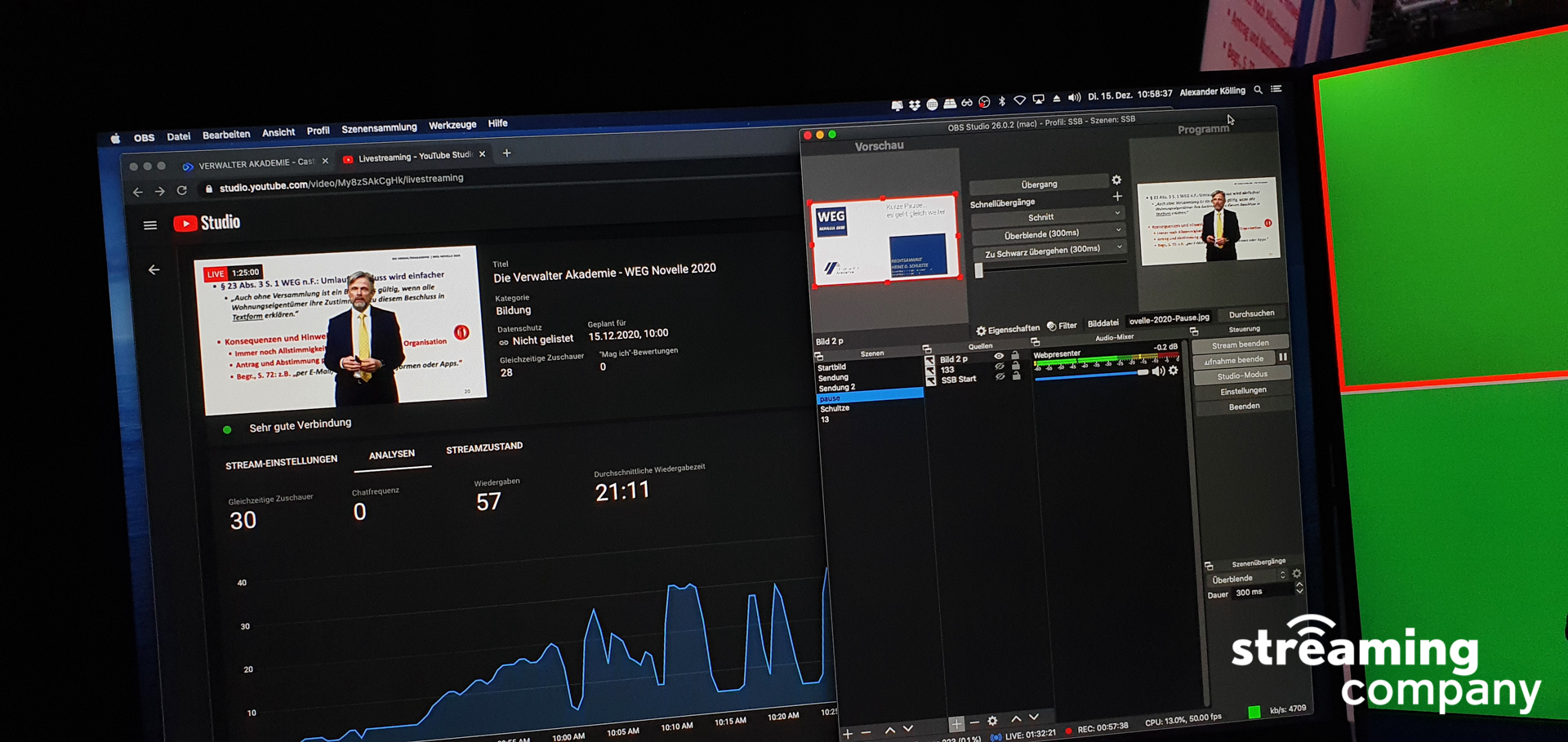The width and height of the screenshot is (1568, 742).
Task: Click the transition T-bar slider under quick transitions
Action: click(979, 270)
